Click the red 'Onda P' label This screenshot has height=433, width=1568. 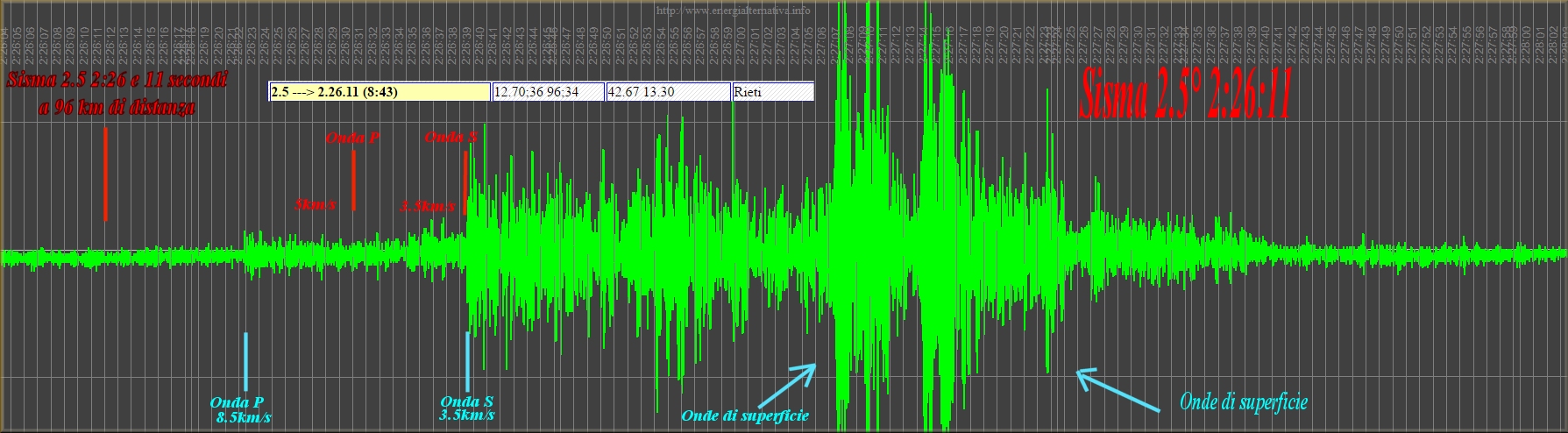pyautogui.click(x=352, y=138)
